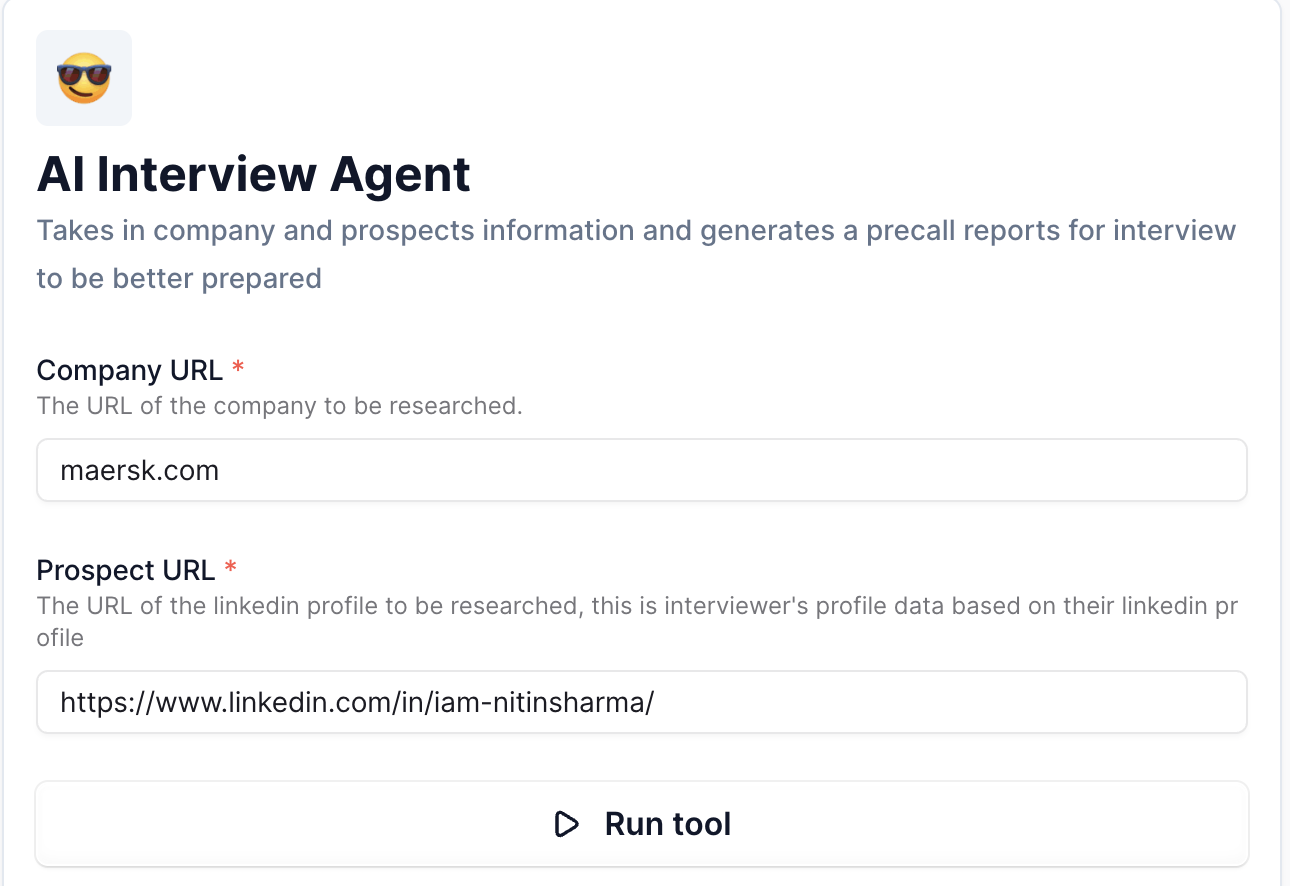Click helper text about the LinkedIn profile

[636, 607]
